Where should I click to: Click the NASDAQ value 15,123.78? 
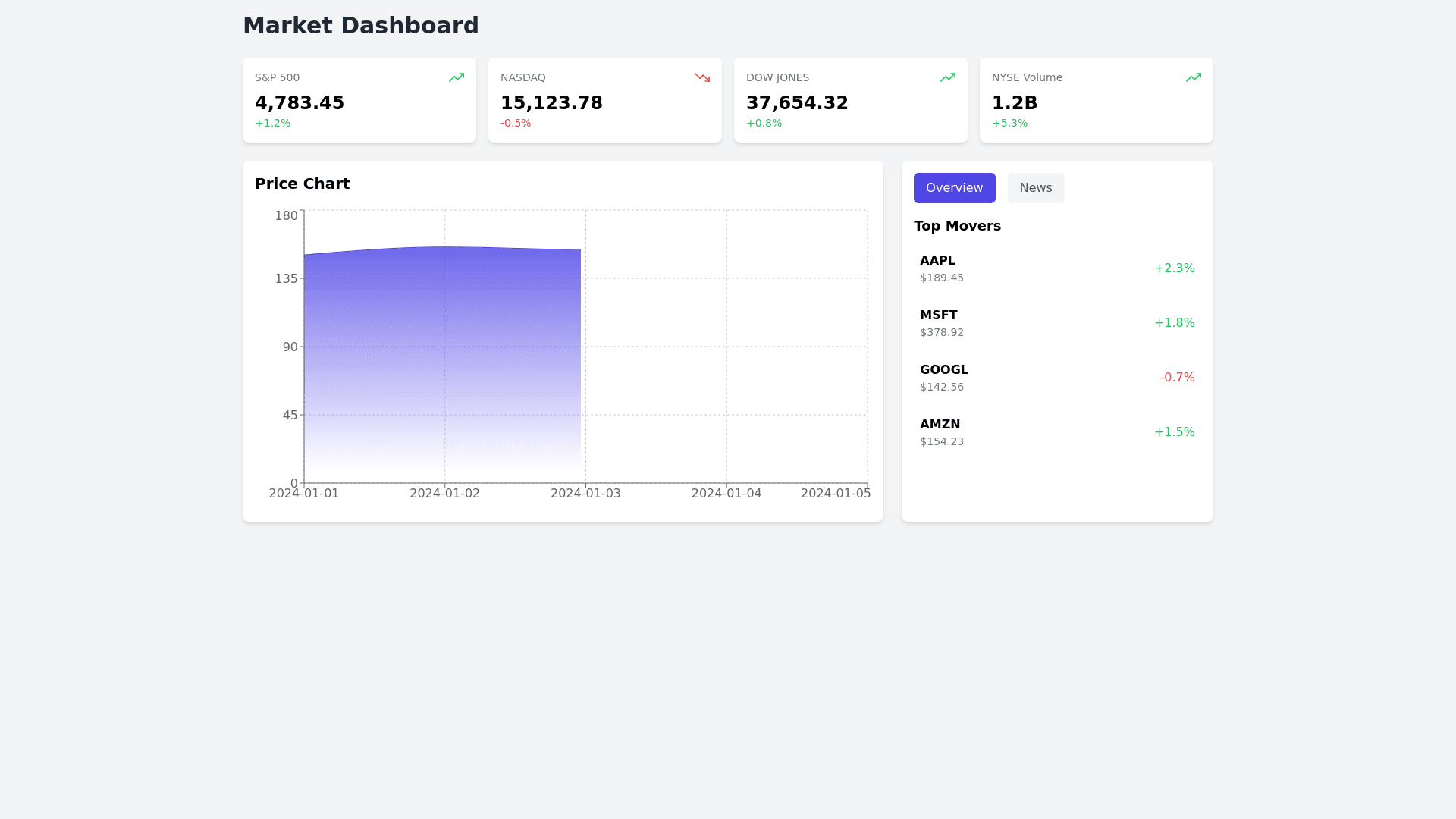coord(551,103)
